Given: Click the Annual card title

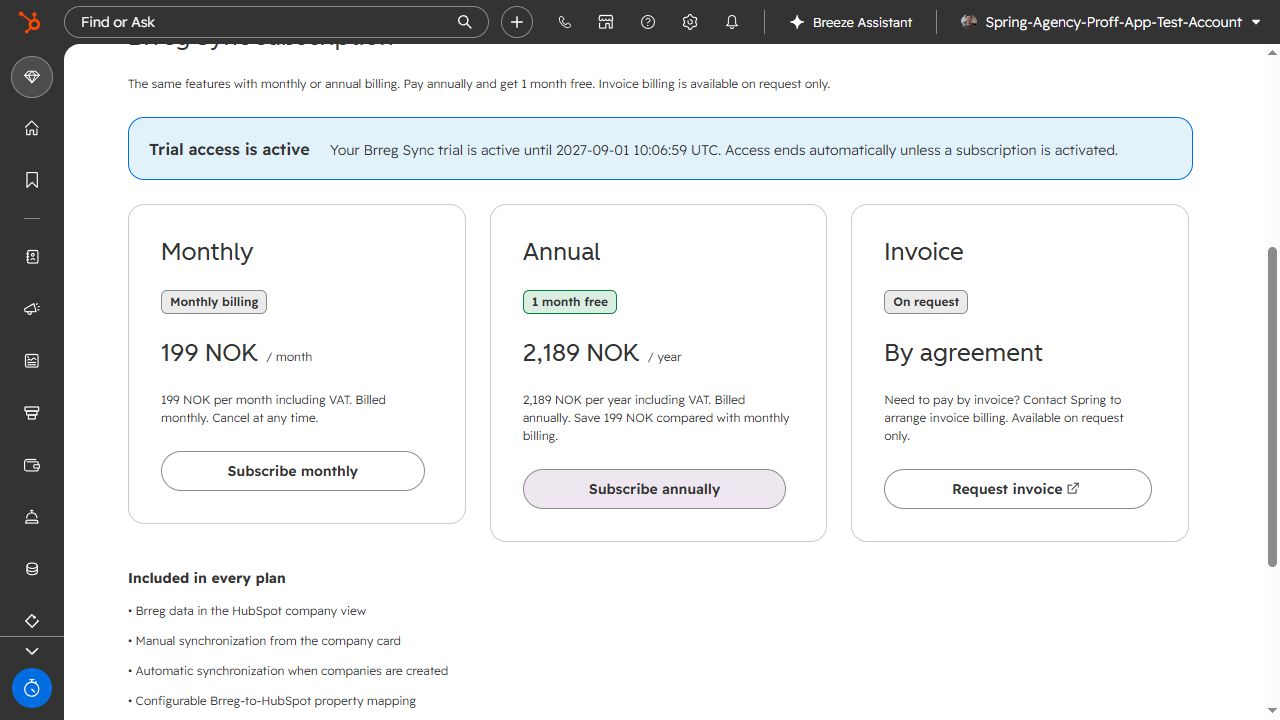Looking at the screenshot, I should [562, 252].
